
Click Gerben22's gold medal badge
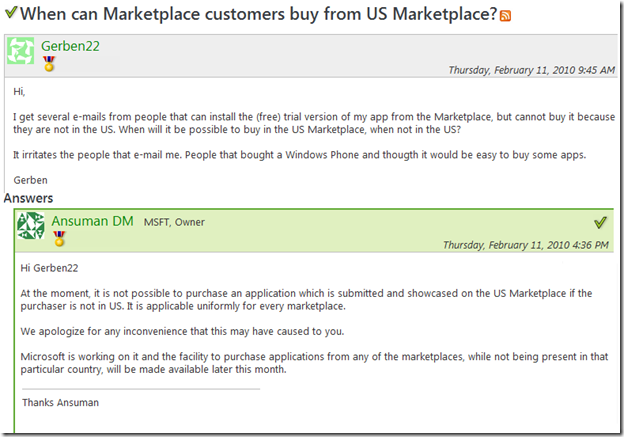pos(49,64)
